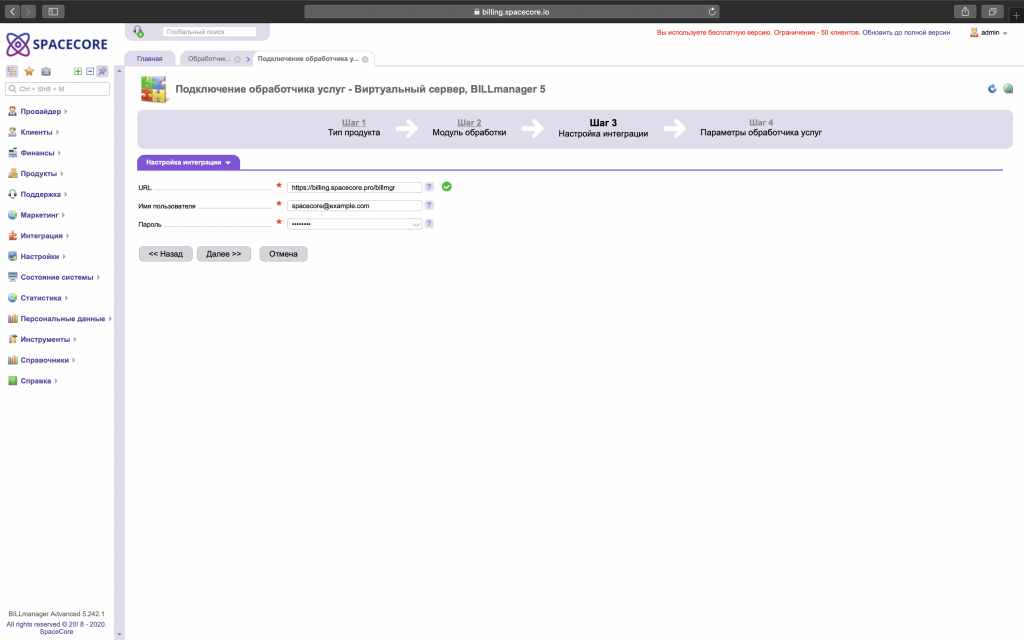Viewport: 1024px width, 640px height.
Task: Expand the Финансы menu section
Action: tap(35, 153)
